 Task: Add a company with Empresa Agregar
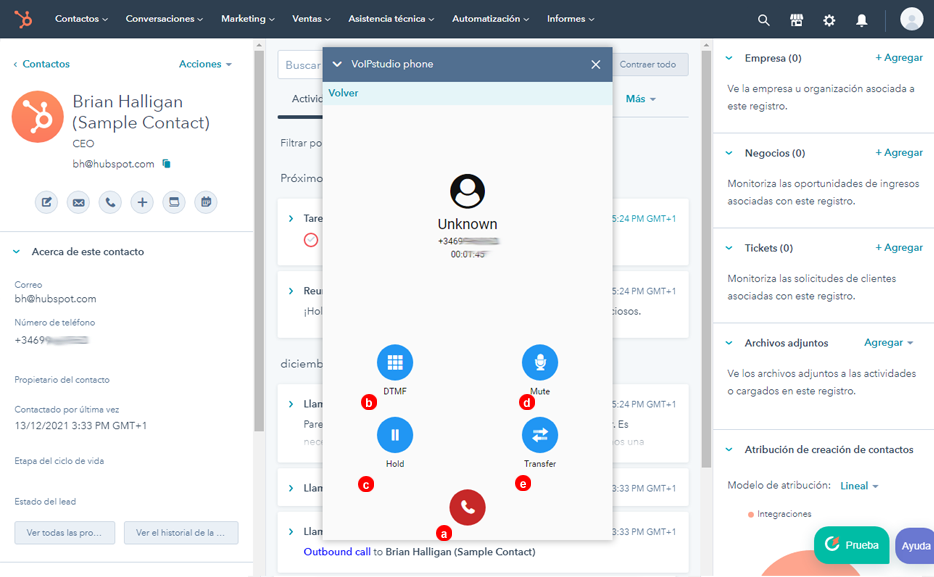[x=899, y=58]
